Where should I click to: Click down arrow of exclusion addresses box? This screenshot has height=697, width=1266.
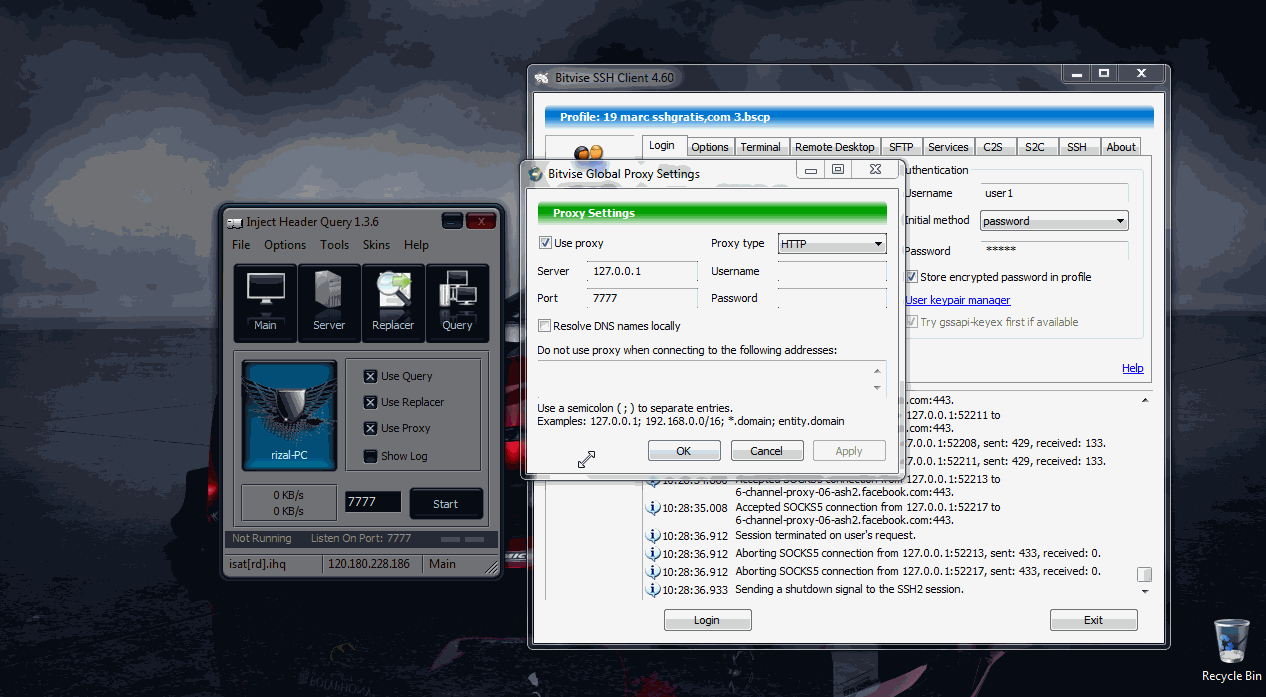coord(878,387)
